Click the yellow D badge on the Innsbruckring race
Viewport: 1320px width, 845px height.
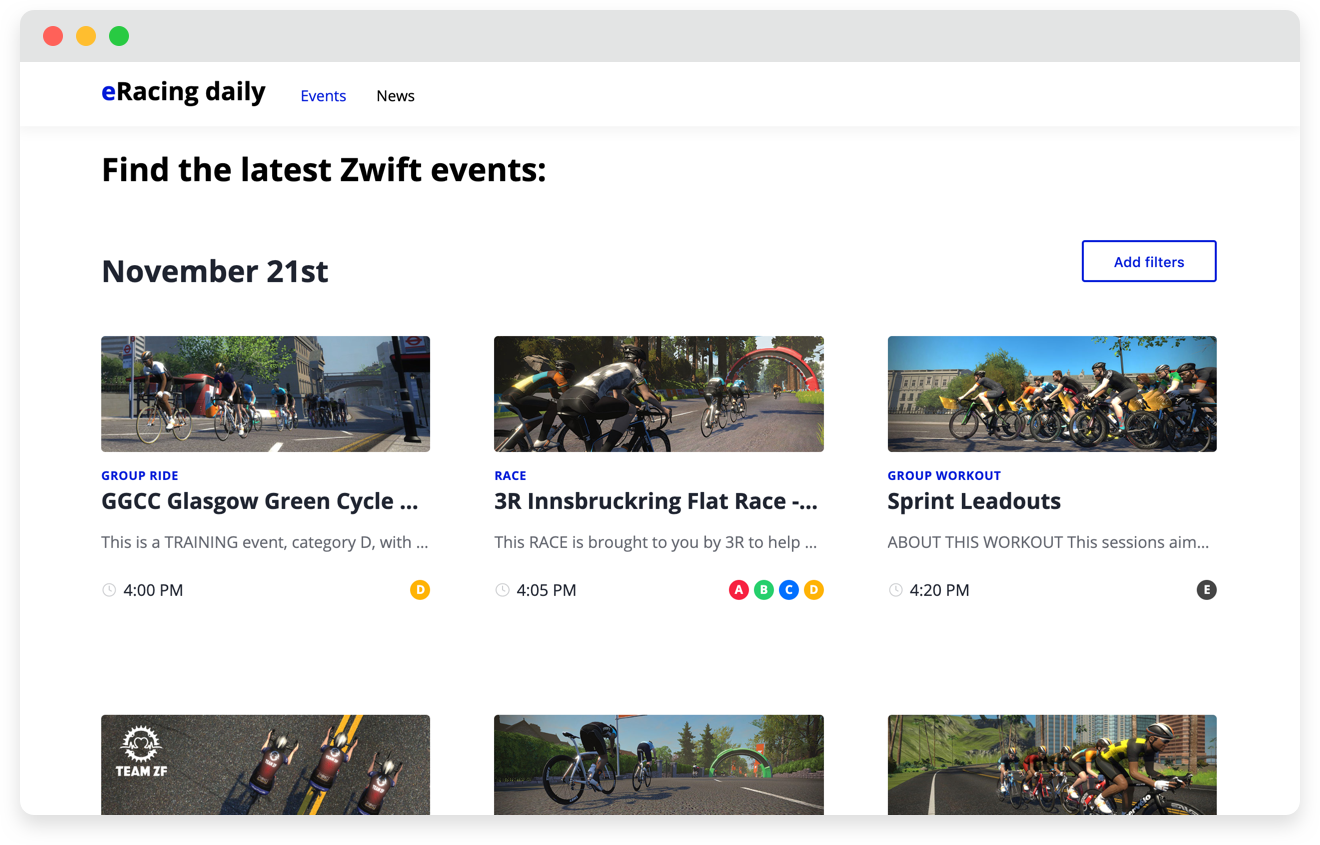tap(814, 590)
